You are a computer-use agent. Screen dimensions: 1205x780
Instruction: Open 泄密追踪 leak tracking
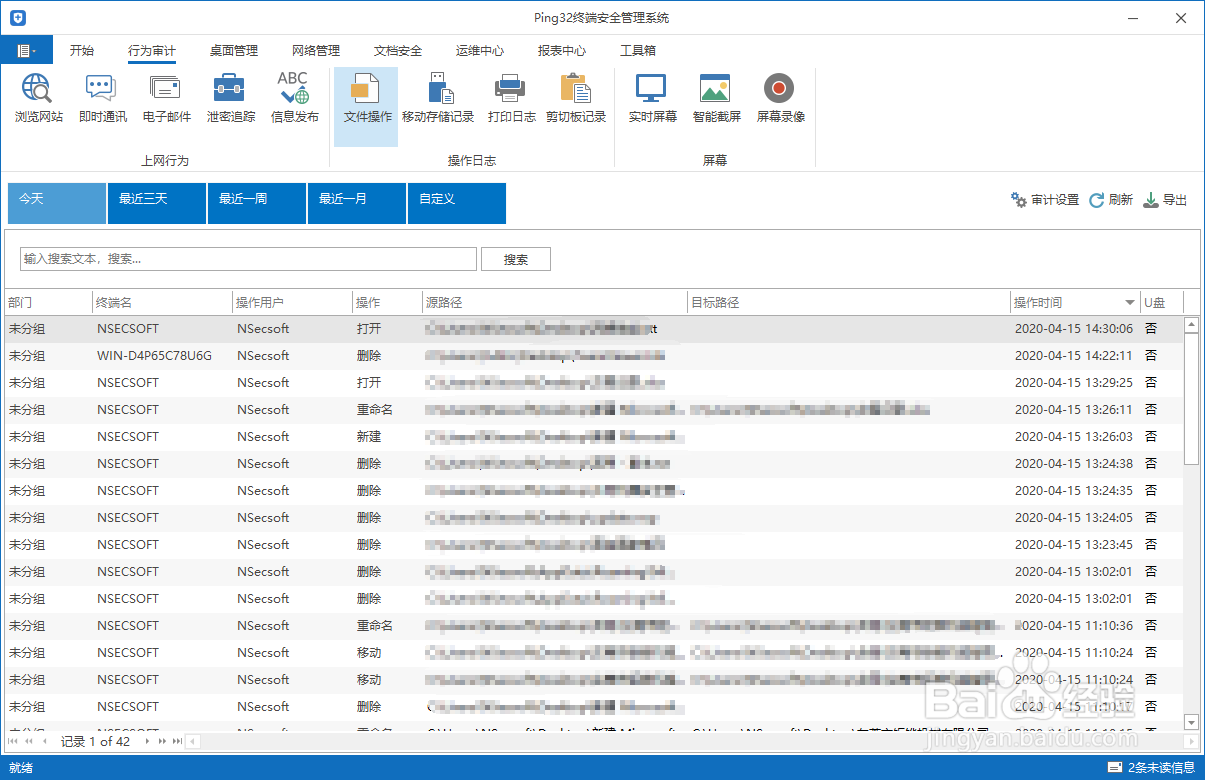[x=230, y=99]
